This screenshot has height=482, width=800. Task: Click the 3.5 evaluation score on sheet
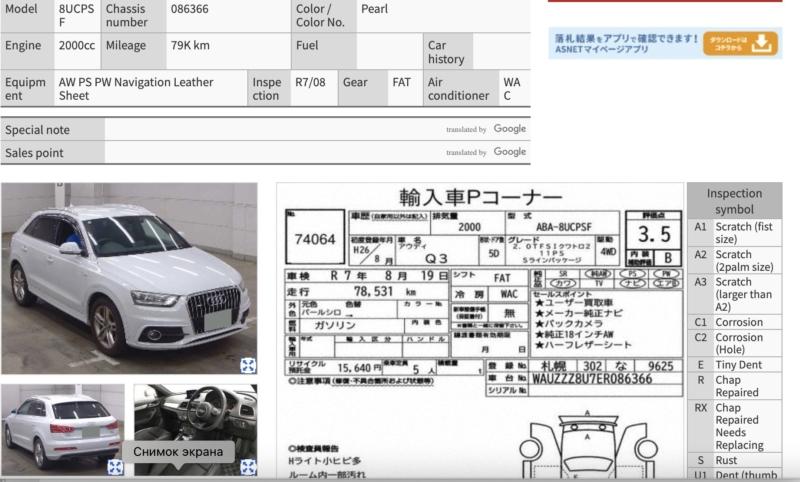click(653, 234)
